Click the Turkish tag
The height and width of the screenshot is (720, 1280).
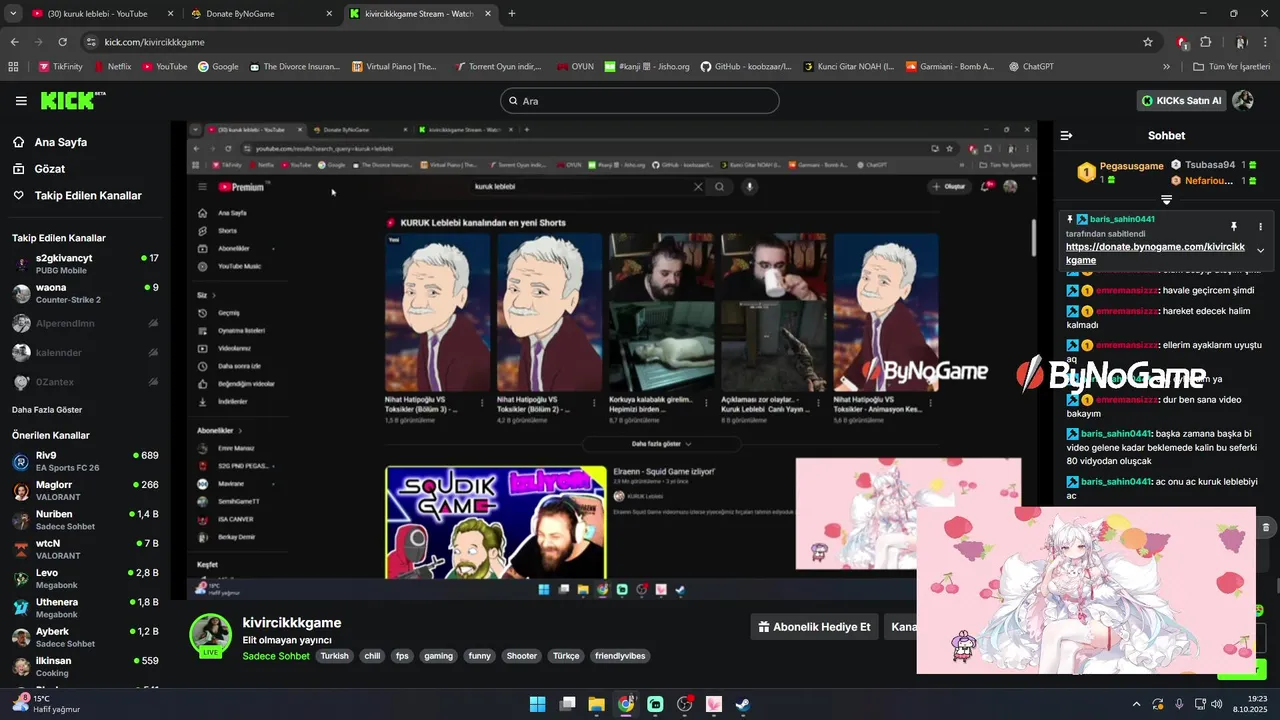tap(334, 656)
